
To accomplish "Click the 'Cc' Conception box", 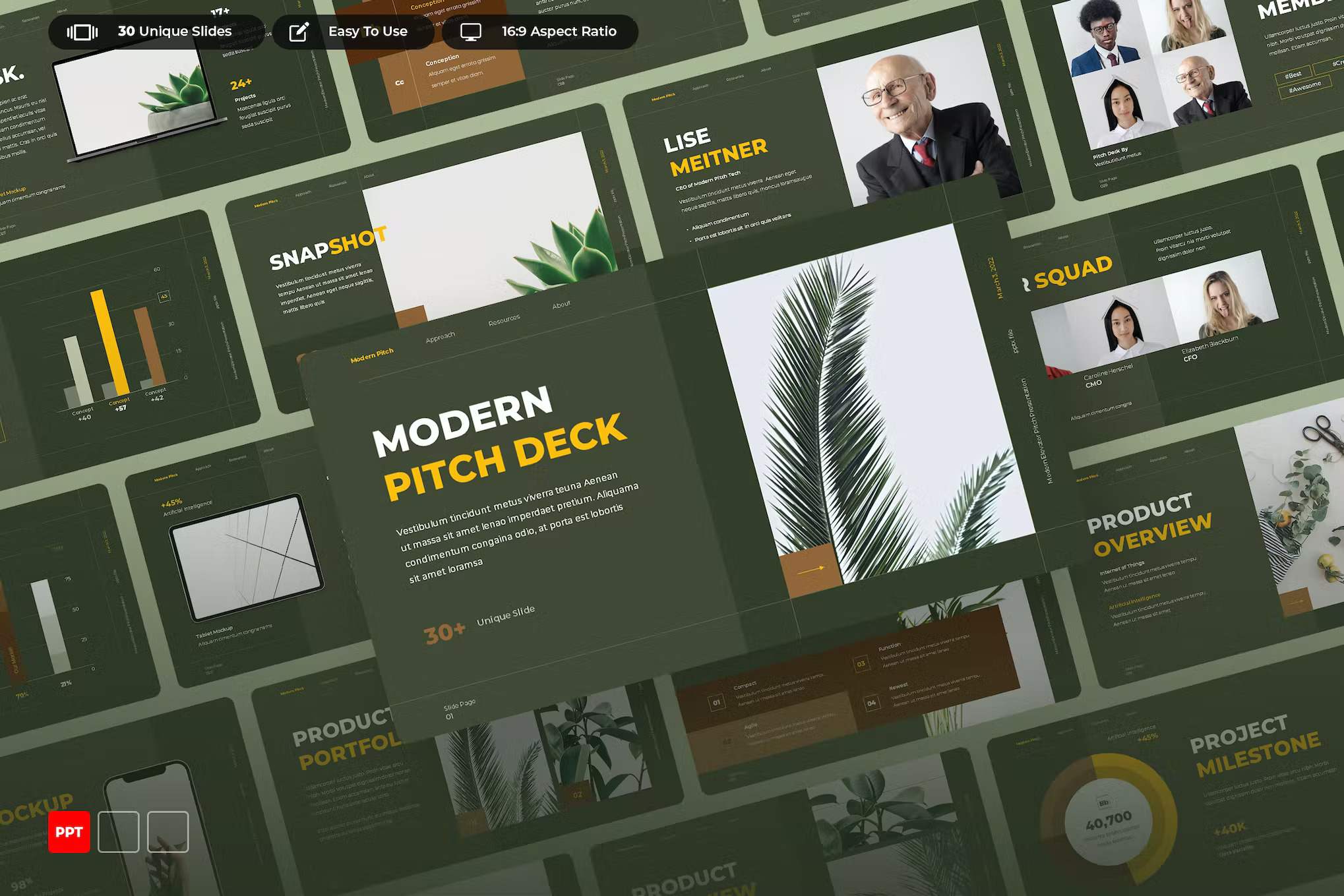I will tap(400, 83).
